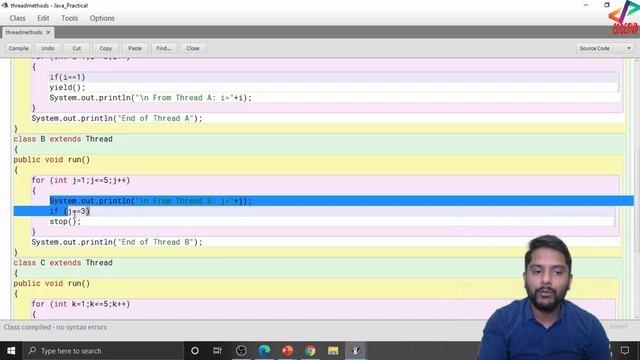Click the Copy button
This screenshot has width=640, height=360.
point(106,48)
